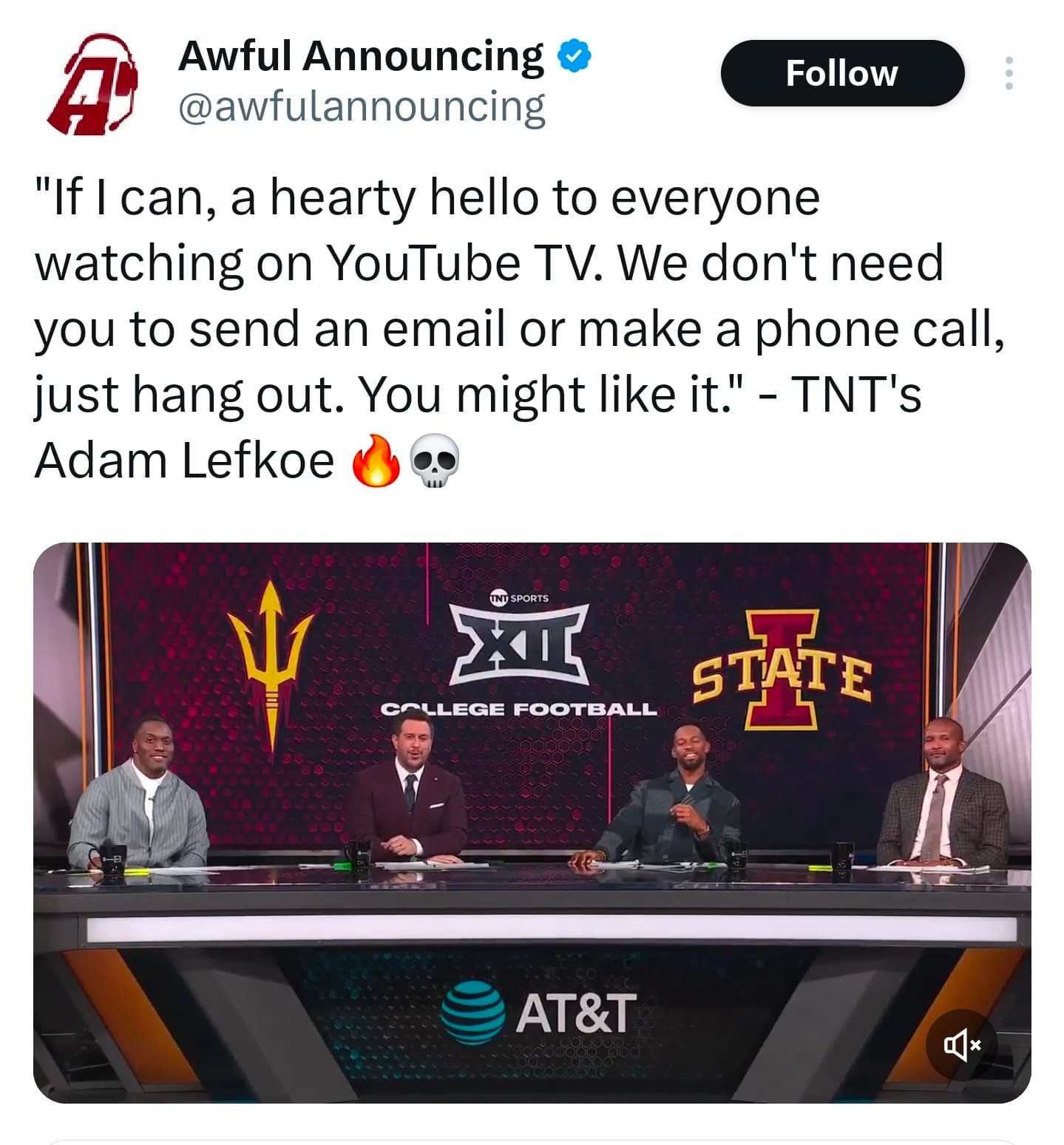
Task: Open the three-dot more options menu
Action: pyautogui.click(x=1009, y=74)
